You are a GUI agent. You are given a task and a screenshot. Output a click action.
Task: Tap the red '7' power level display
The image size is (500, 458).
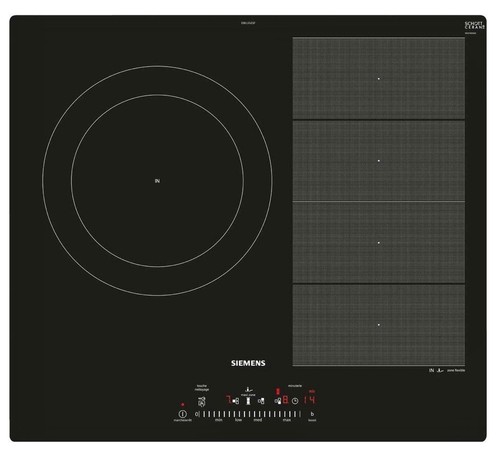pos(229,400)
